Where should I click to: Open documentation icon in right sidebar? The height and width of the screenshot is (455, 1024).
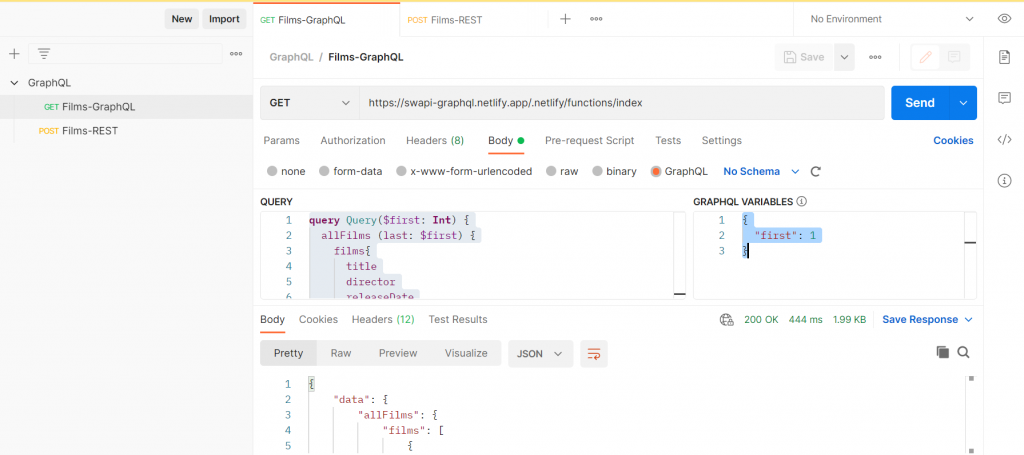(x=1004, y=57)
